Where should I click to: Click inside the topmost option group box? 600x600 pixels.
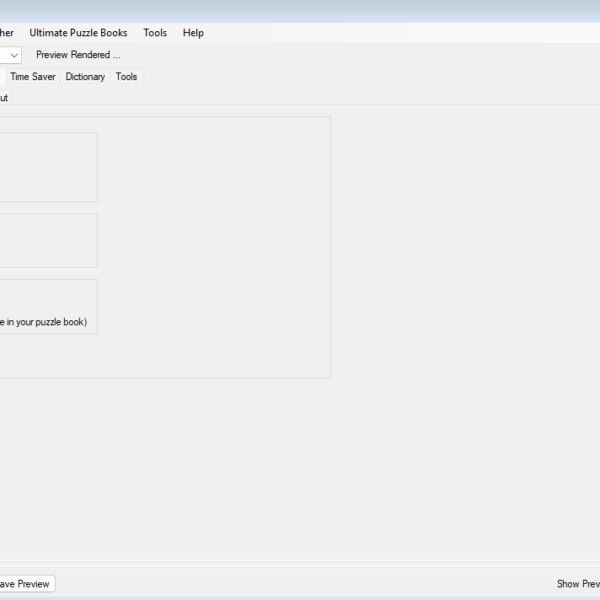click(48, 167)
